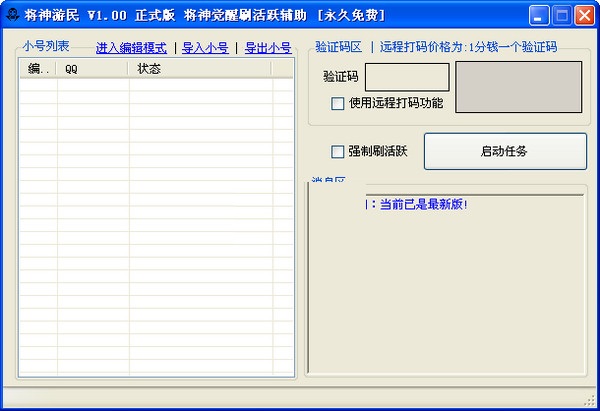Click the skull app icon in title bar

[13, 15]
